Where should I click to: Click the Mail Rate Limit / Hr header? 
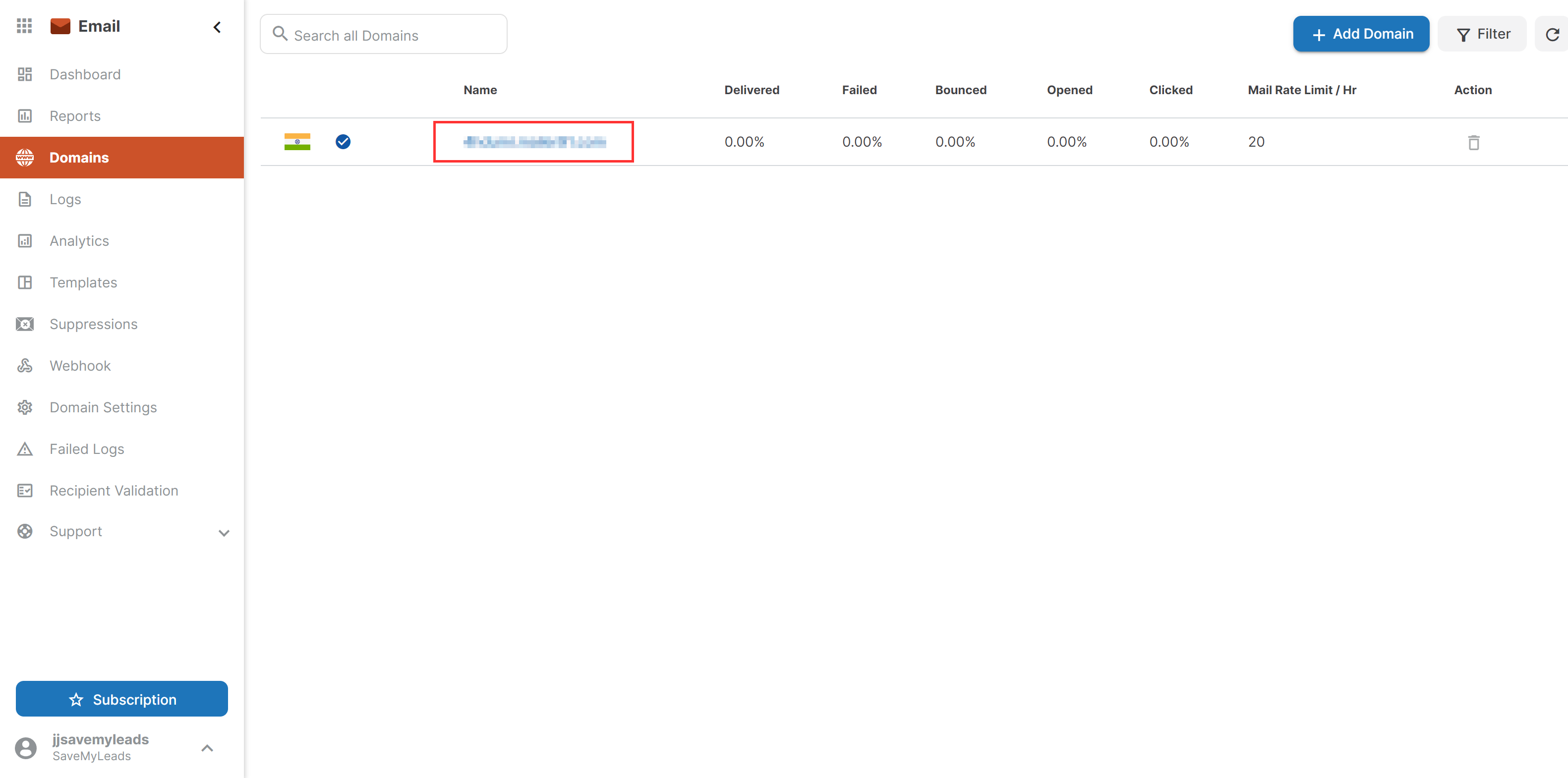click(x=1302, y=90)
